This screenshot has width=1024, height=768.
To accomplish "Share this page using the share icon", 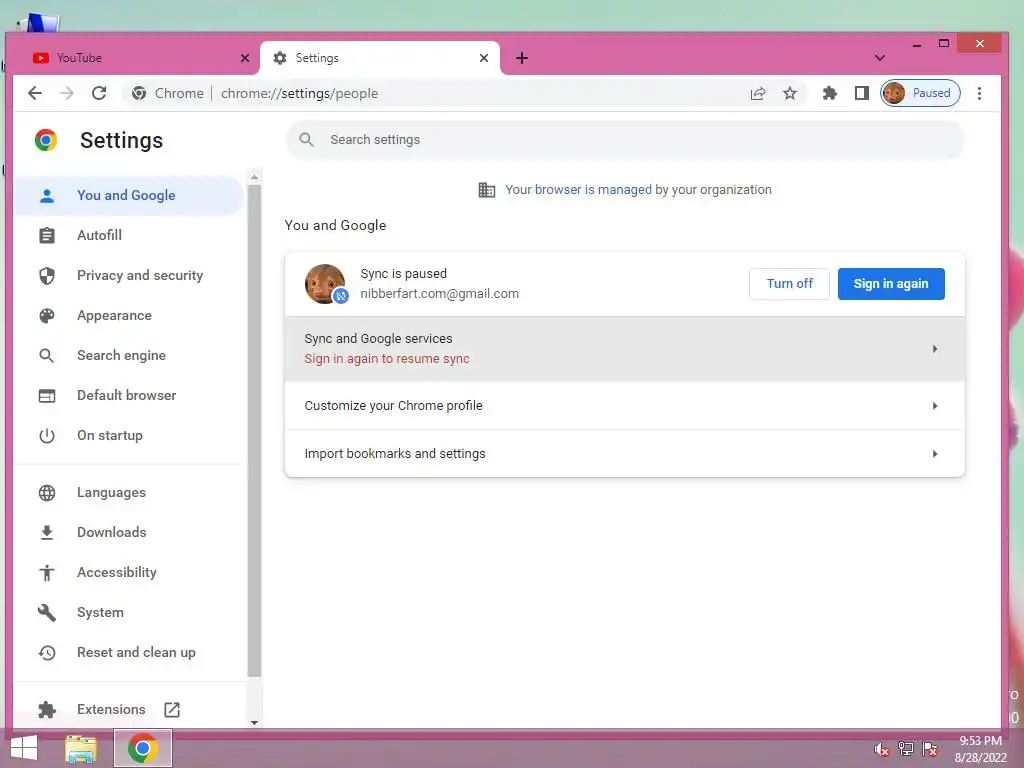I will pos(758,93).
